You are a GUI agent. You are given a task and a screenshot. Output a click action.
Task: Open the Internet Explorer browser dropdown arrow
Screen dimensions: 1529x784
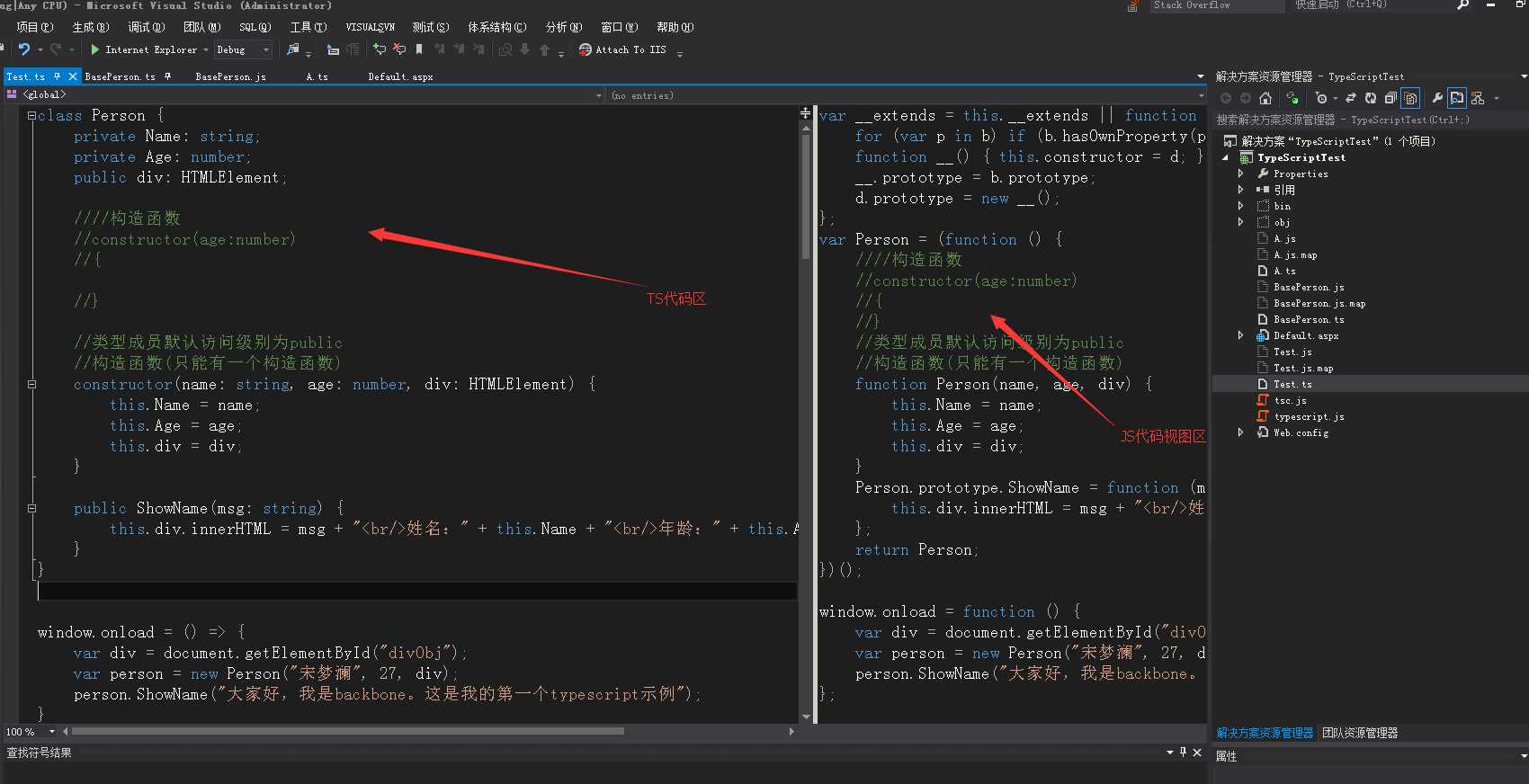click(x=206, y=50)
